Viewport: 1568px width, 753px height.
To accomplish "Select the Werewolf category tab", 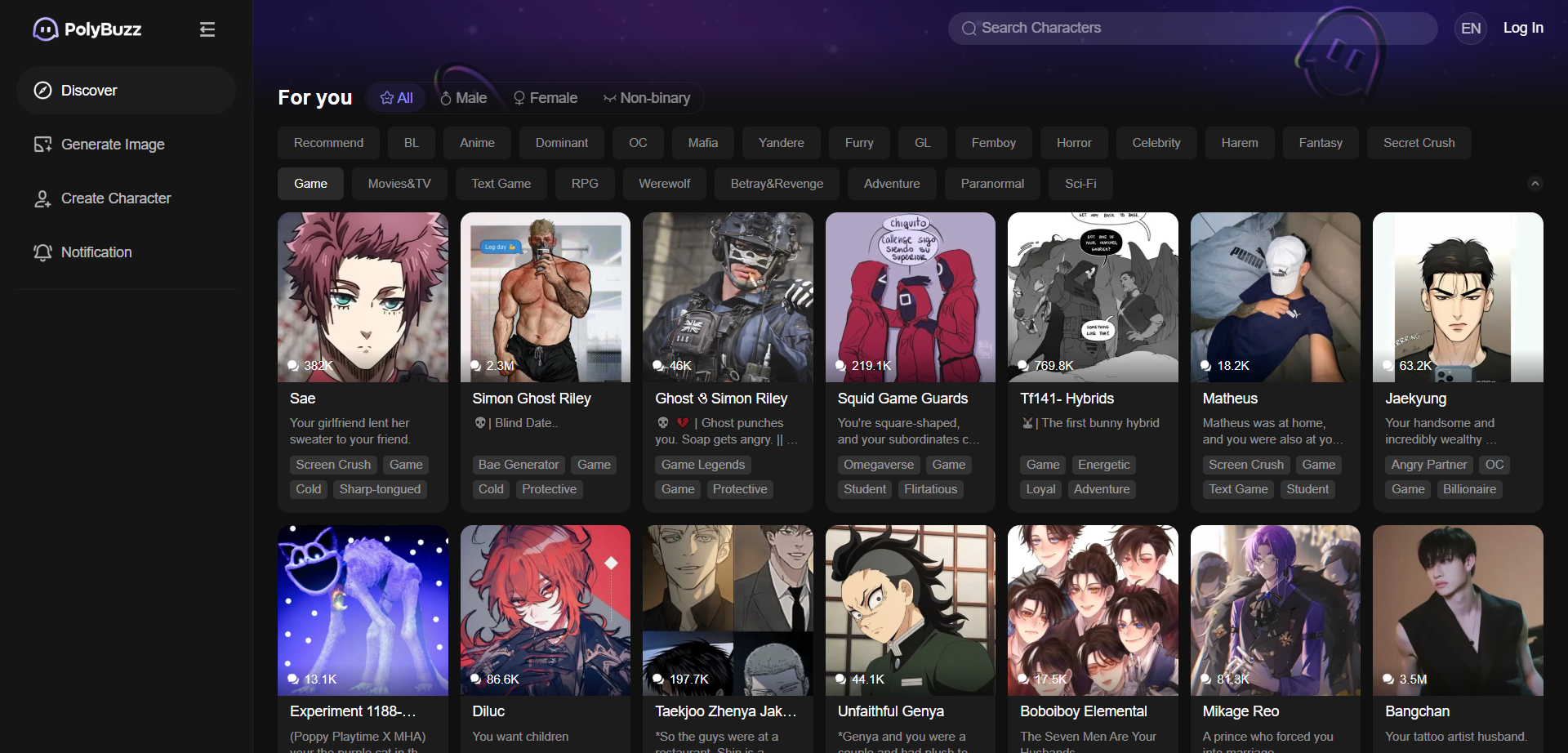I will [665, 184].
